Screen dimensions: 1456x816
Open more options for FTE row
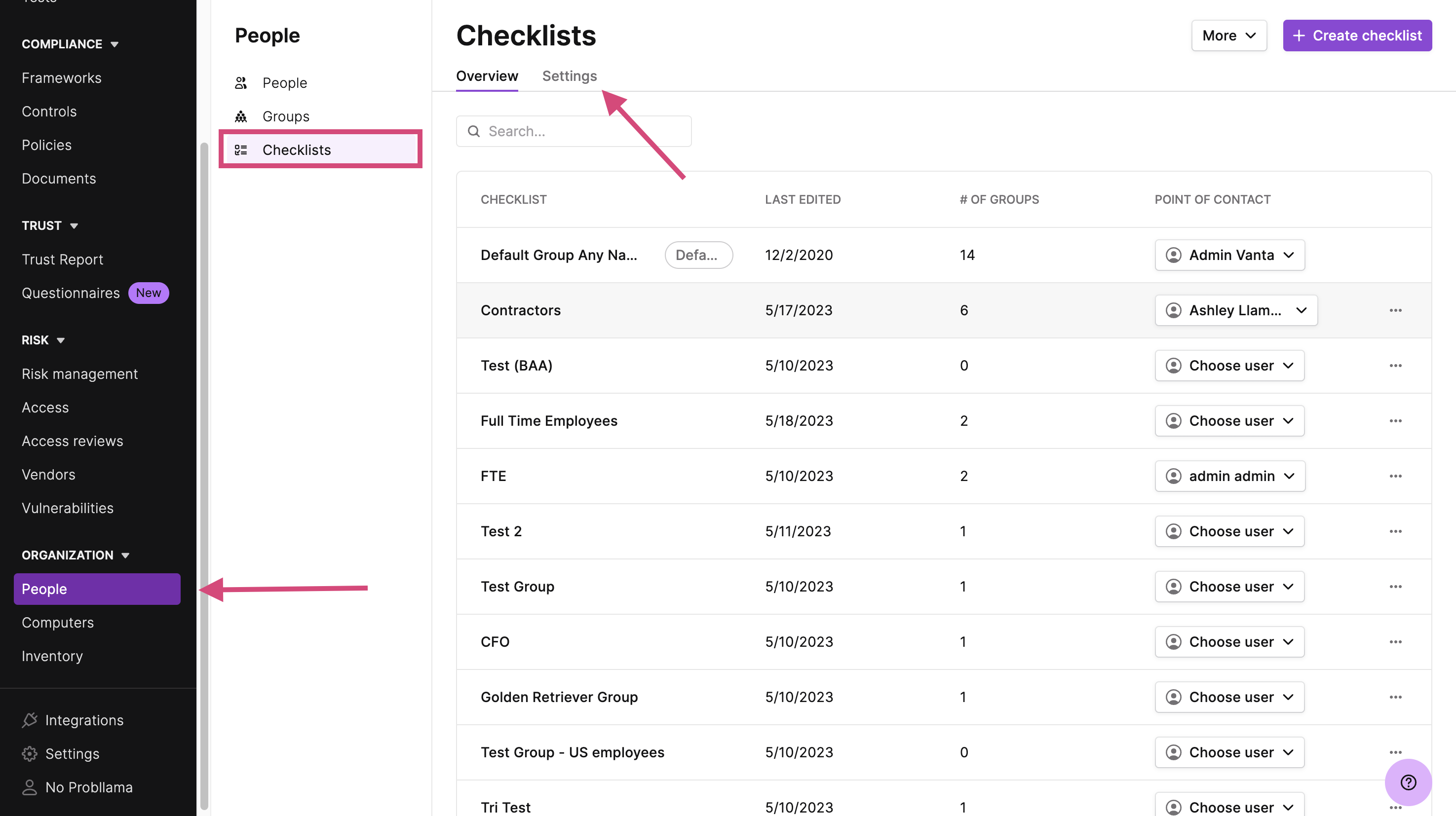1395,477
